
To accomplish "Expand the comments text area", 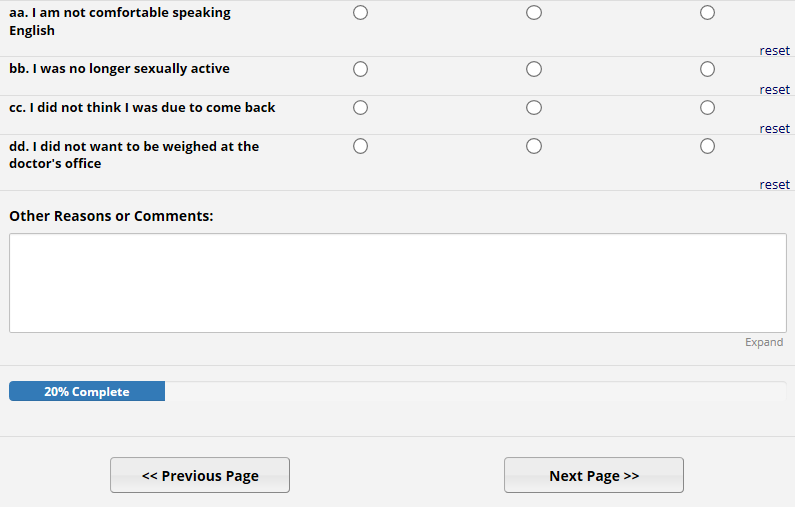I will [764, 343].
